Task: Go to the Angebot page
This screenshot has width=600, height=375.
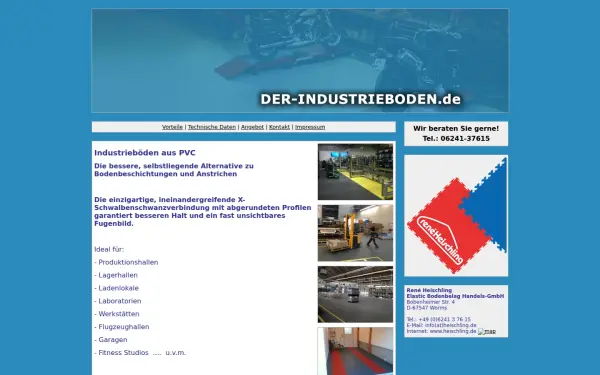Action: [x=252, y=127]
